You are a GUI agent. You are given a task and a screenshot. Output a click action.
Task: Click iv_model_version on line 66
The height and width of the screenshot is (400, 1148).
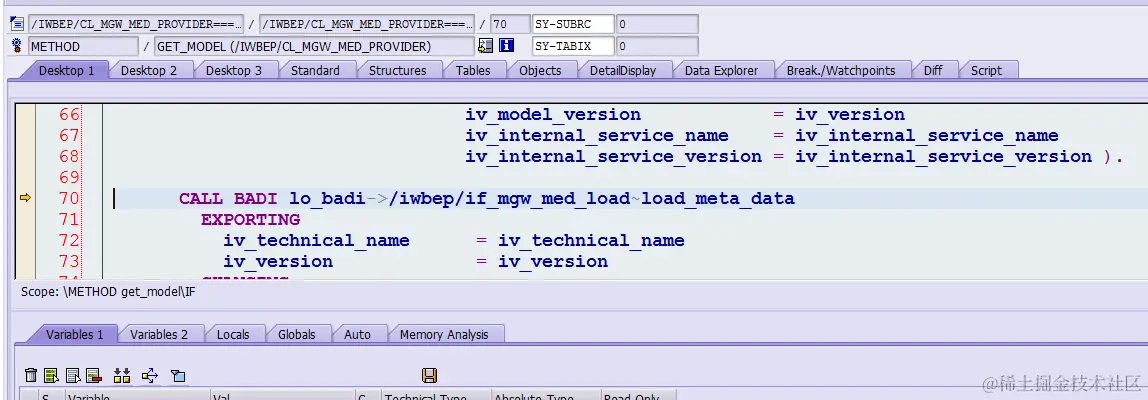553,115
